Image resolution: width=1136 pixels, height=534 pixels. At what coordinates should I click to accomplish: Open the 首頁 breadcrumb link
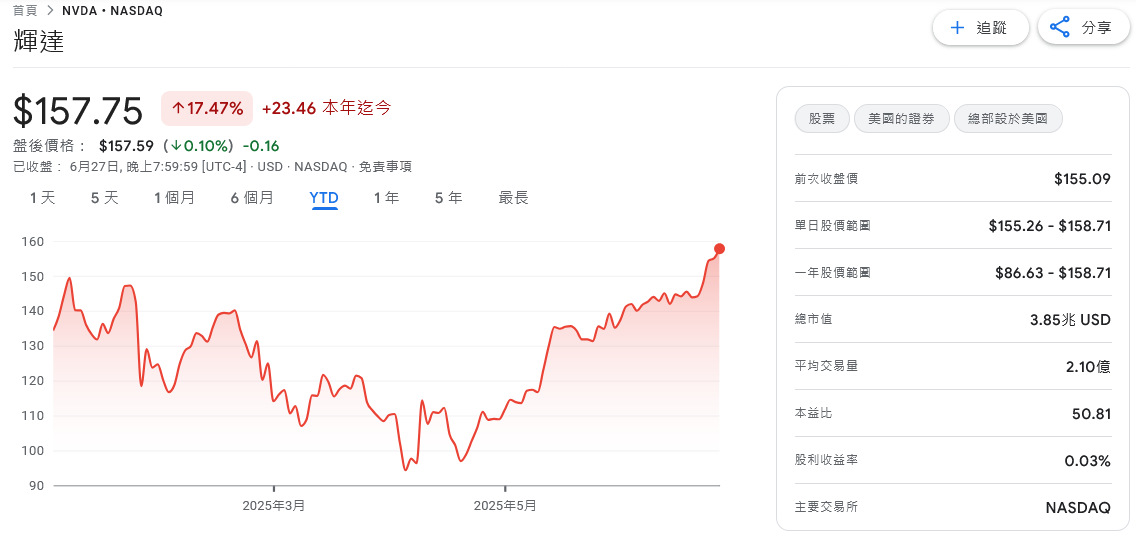pos(25,10)
